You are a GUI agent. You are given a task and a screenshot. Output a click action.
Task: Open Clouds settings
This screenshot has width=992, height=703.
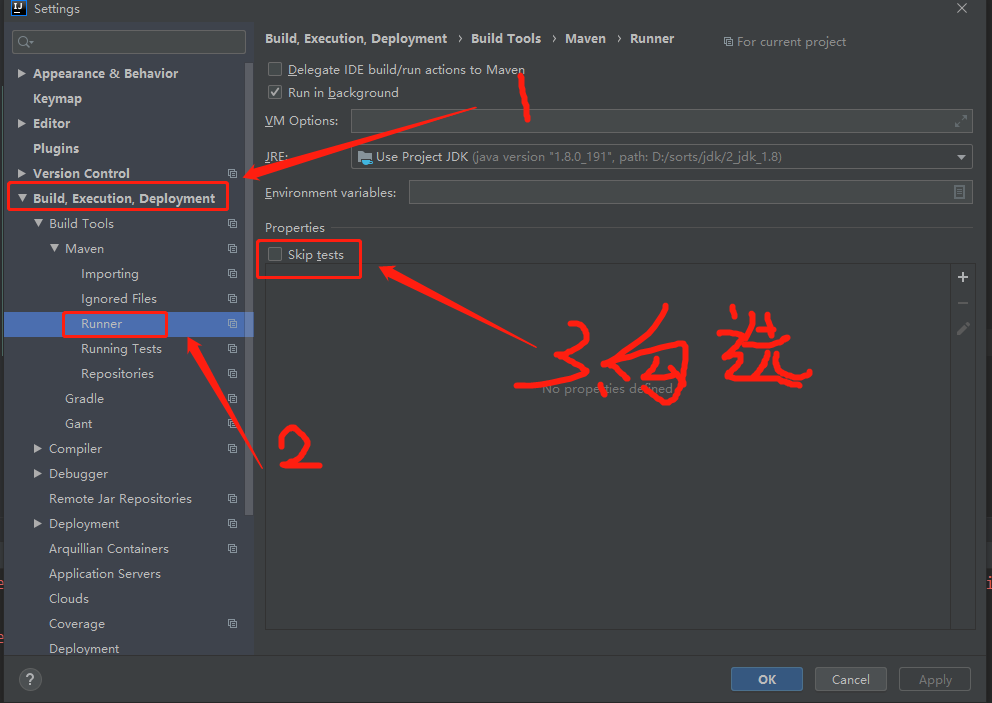(x=69, y=599)
